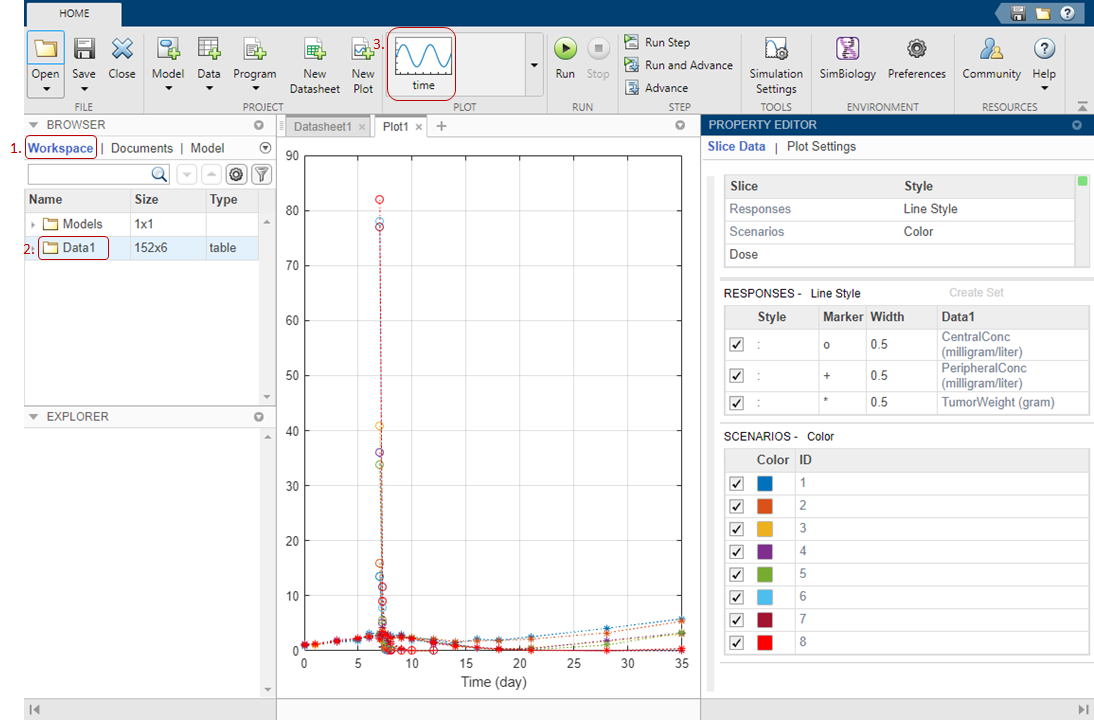The width and height of the screenshot is (1094, 720).
Task: Click the Model icon in PROJECT group
Action: point(167,49)
